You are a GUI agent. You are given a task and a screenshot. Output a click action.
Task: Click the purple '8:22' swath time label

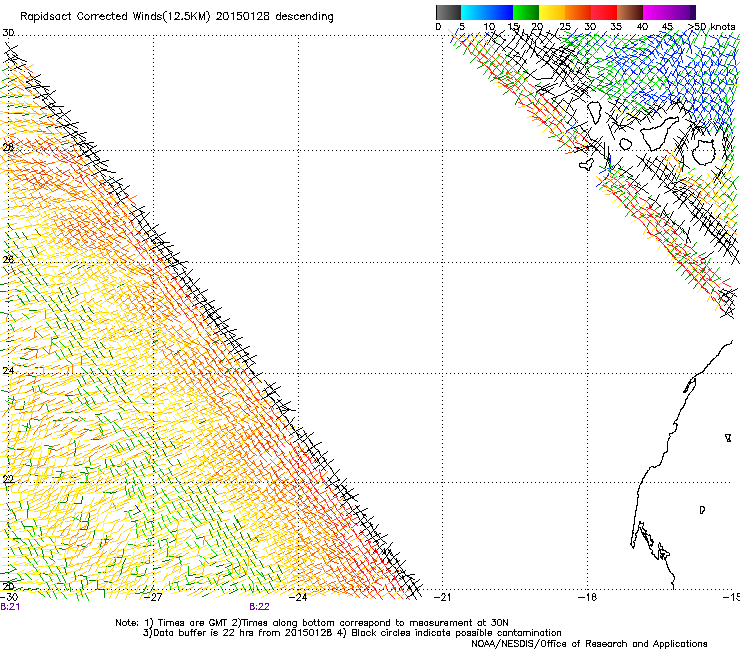tap(259, 607)
